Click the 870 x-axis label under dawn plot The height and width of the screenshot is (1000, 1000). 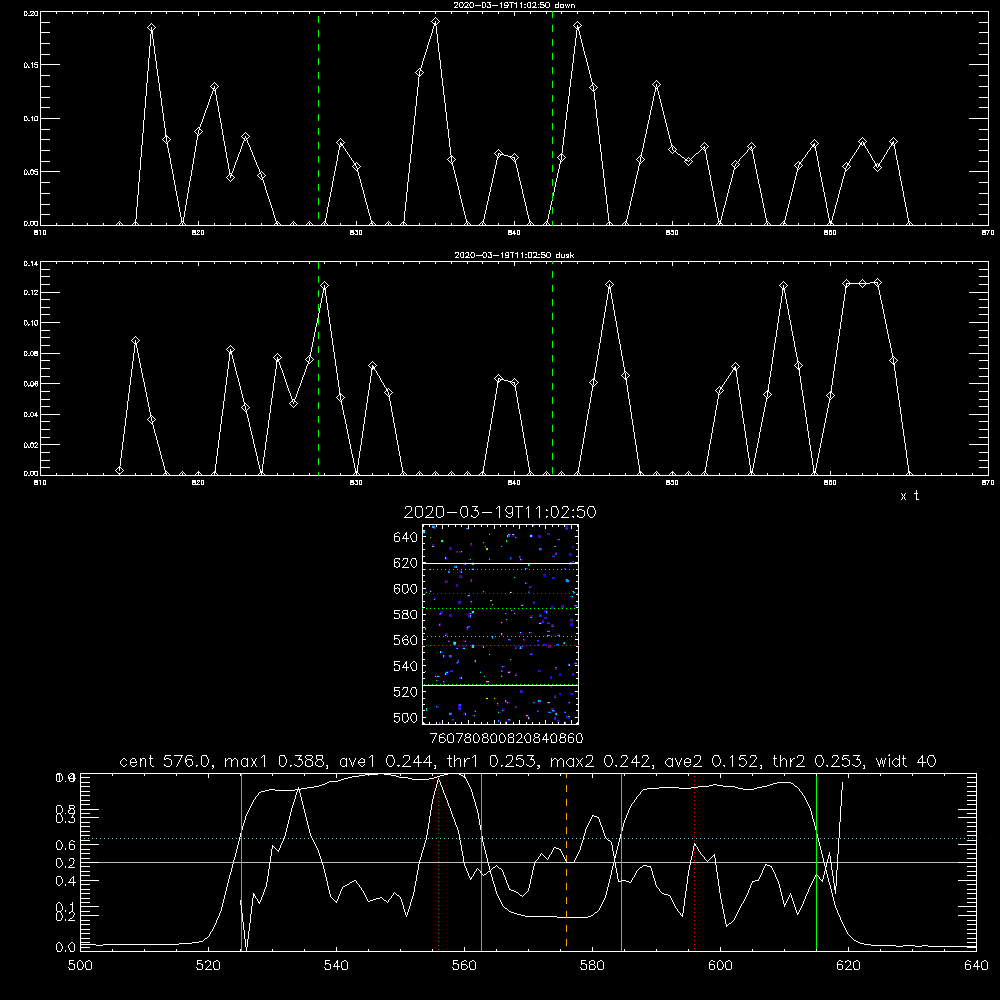[988, 233]
